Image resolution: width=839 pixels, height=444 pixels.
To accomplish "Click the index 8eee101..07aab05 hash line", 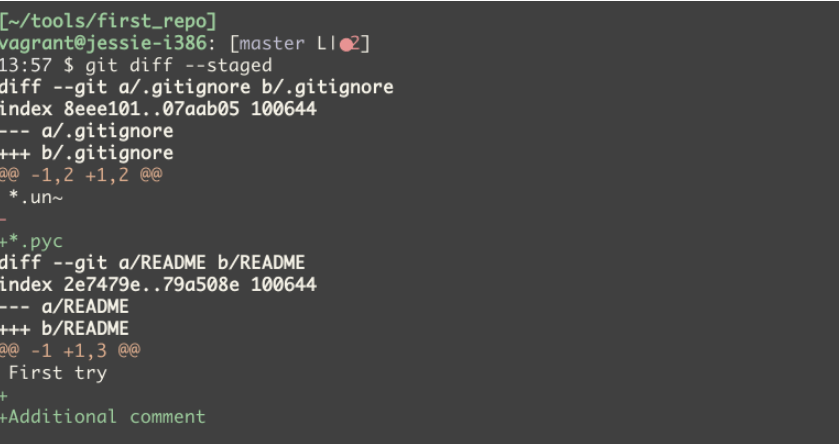I will click(x=158, y=109).
